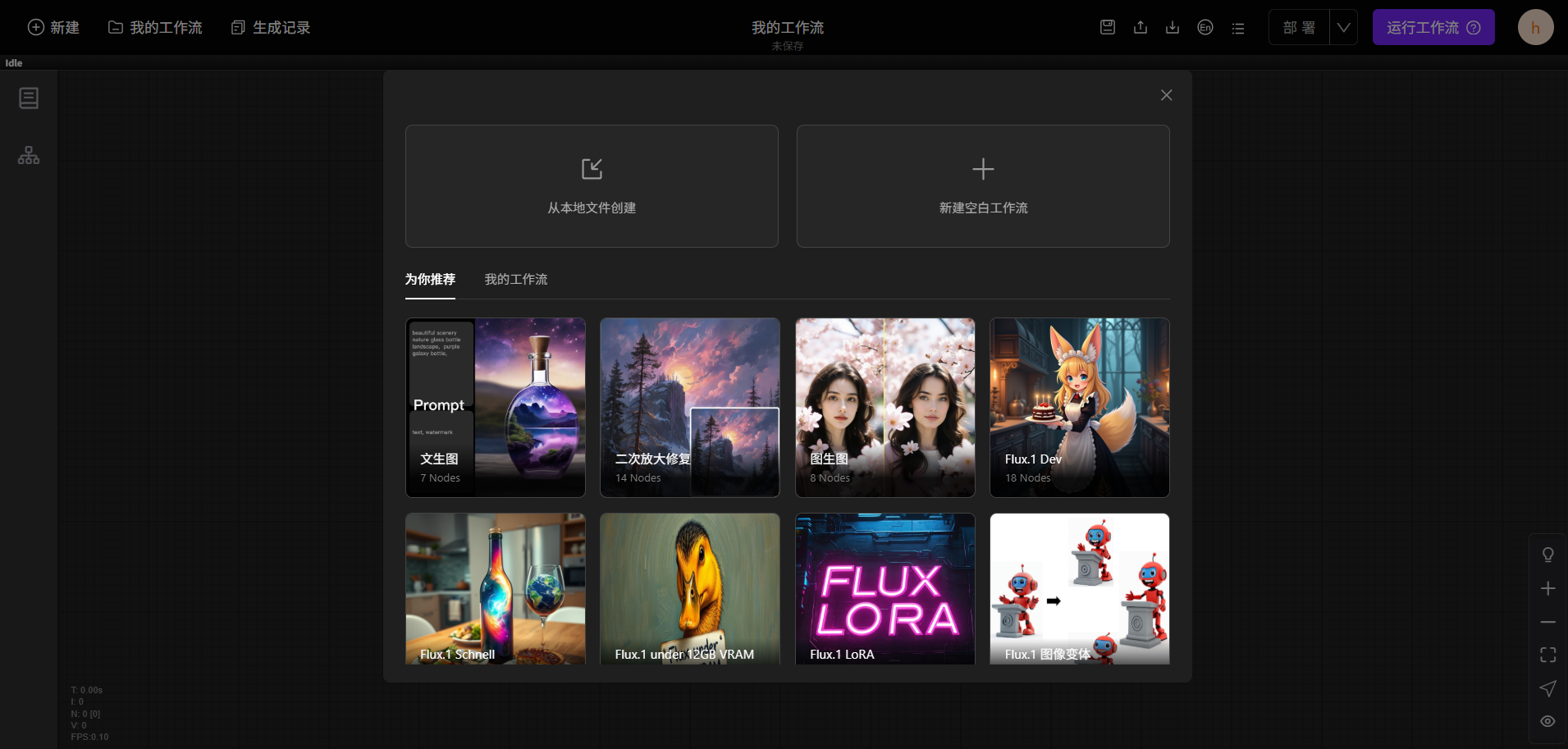Click the zoom out minus icon on right
The image size is (1568, 749).
click(x=1547, y=622)
